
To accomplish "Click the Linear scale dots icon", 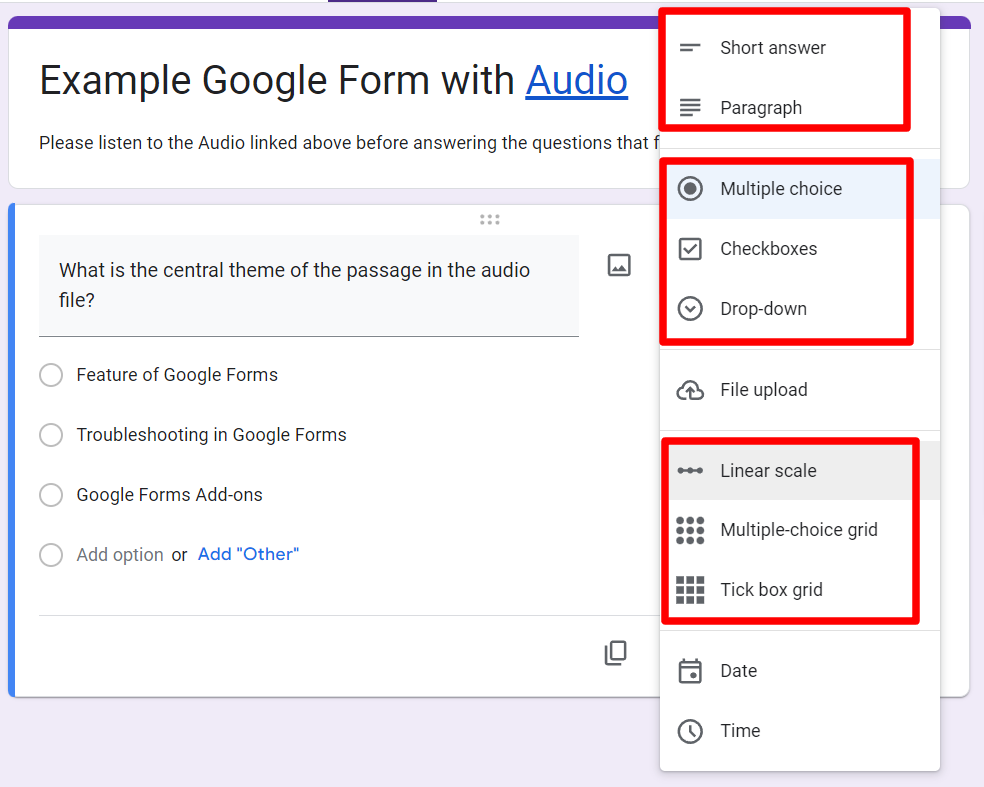I will point(690,471).
